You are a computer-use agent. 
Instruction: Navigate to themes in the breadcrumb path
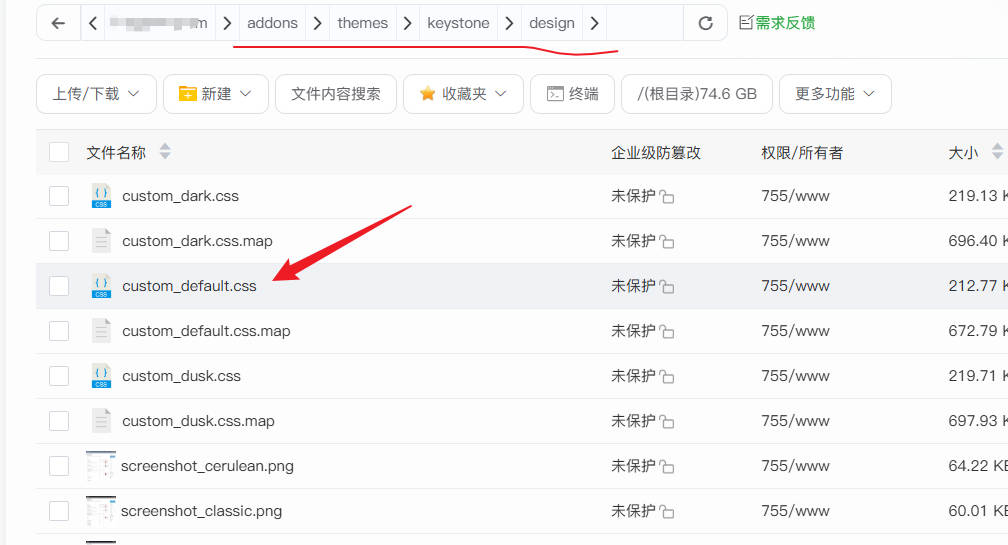[x=362, y=23]
